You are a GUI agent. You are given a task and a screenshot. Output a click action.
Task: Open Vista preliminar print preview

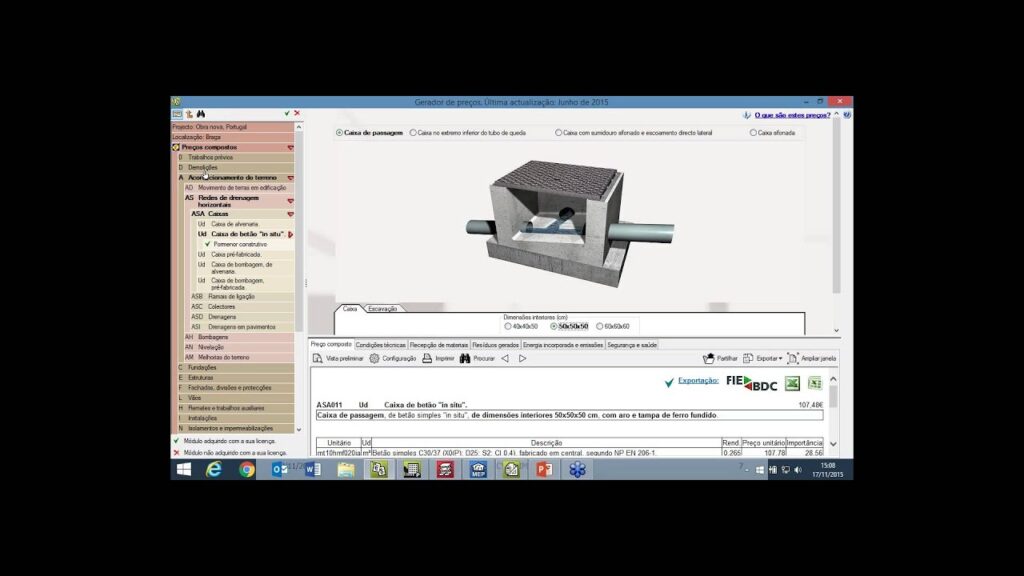[338, 358]
